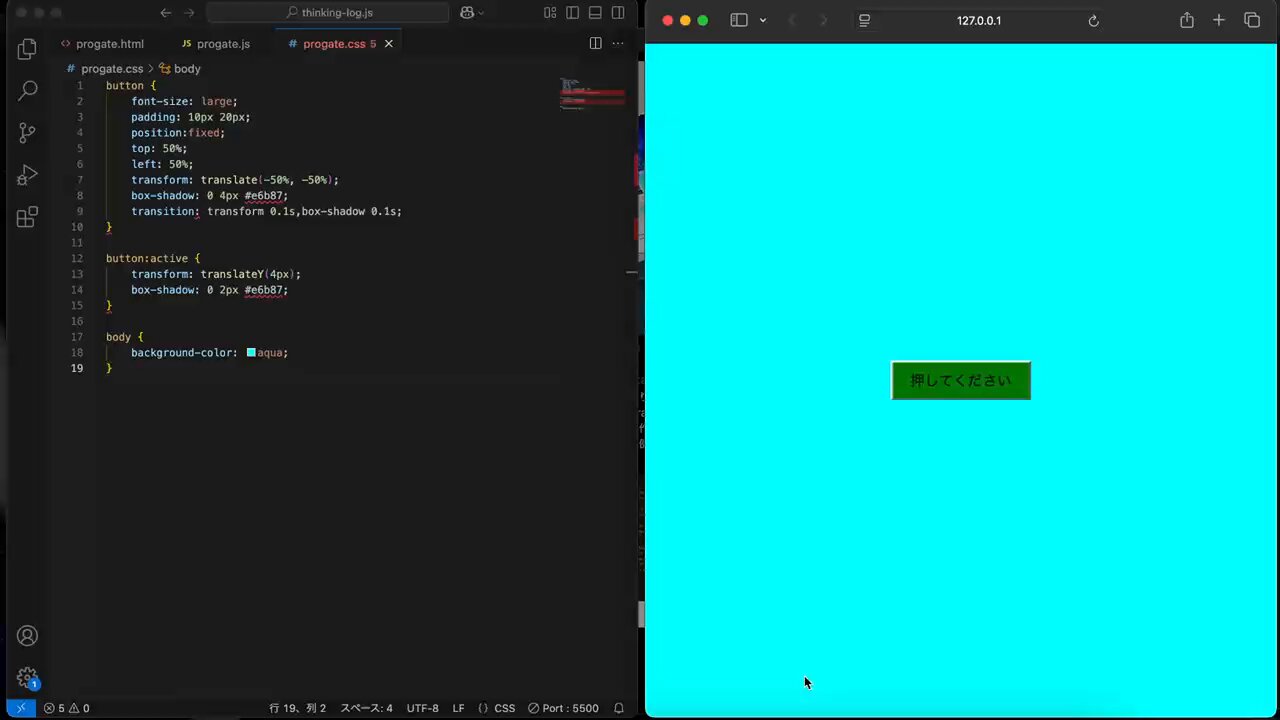Click the remote window indicator in status bar
The image size is (1280, 720).
[x=20, y=708]
